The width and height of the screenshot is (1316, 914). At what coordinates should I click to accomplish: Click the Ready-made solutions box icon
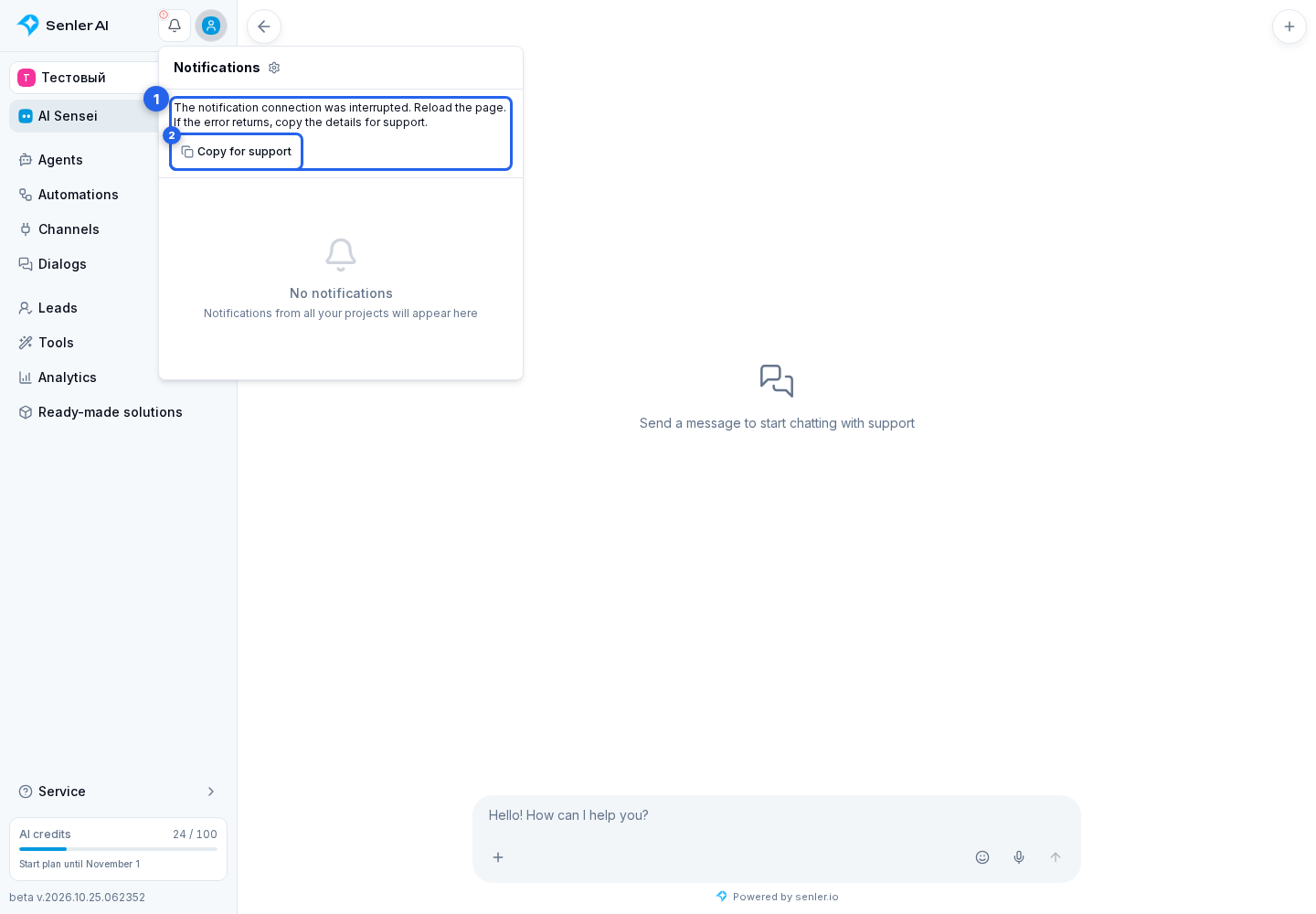(x=26, y=412)
